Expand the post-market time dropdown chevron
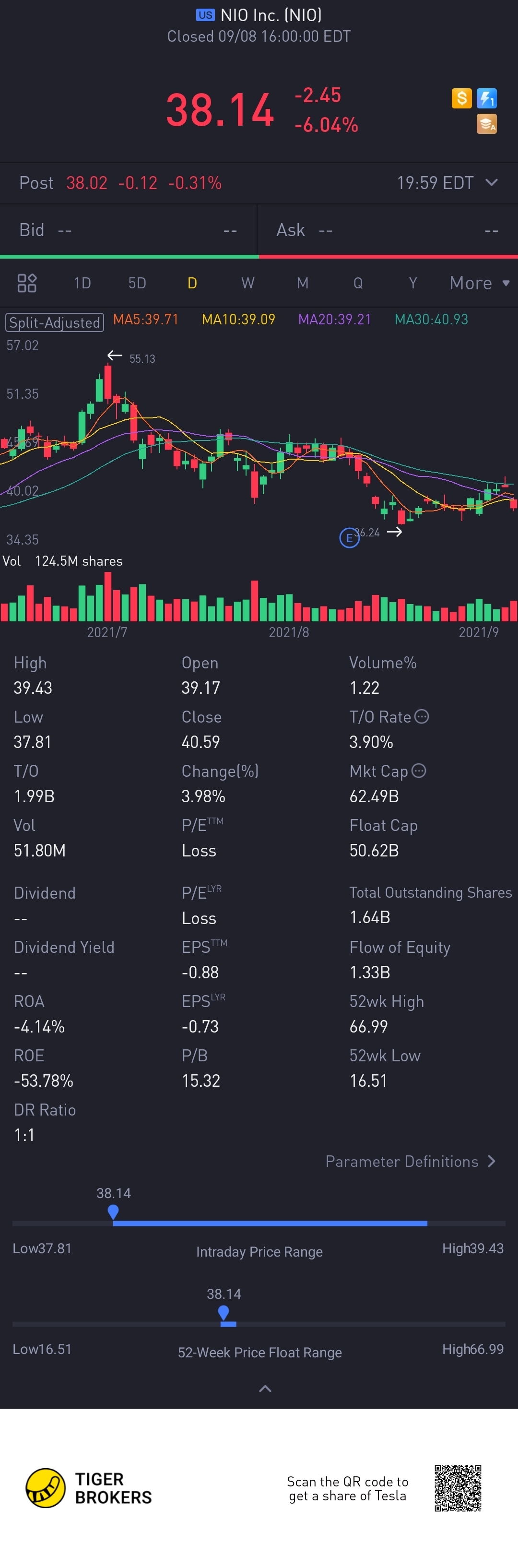 coord(491,183)
